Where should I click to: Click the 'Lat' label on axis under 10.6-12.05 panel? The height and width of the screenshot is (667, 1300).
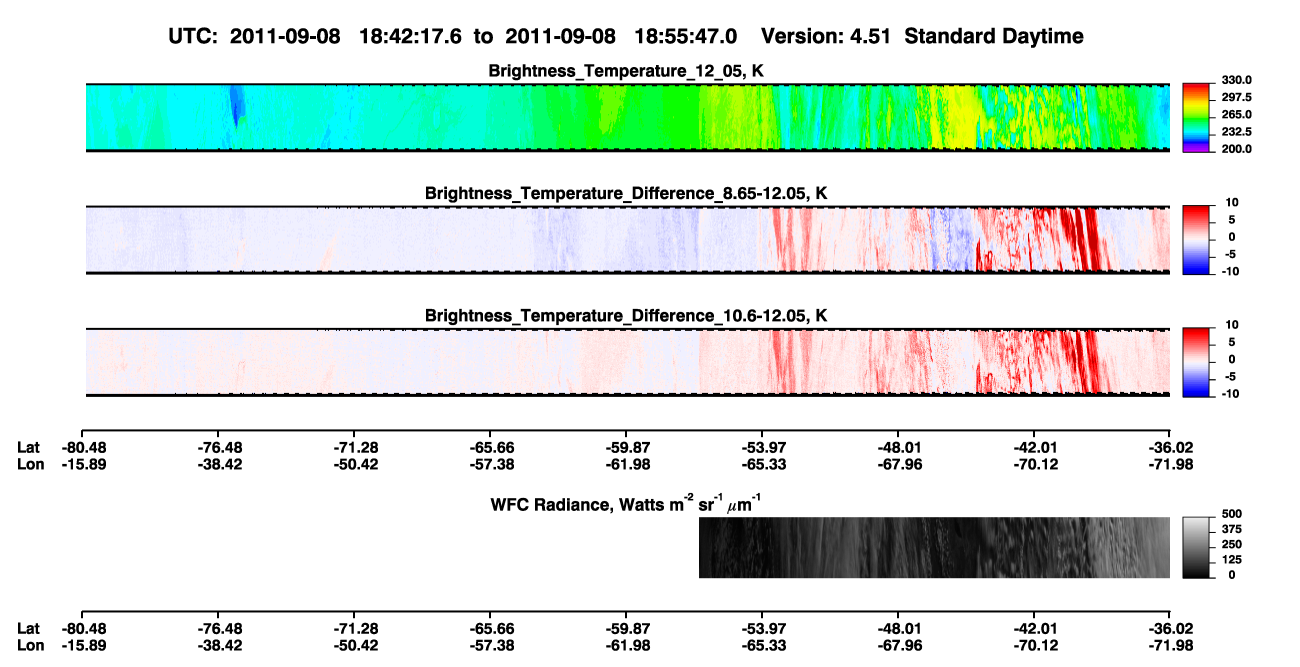pyautogui.click(x=28, y=448)
